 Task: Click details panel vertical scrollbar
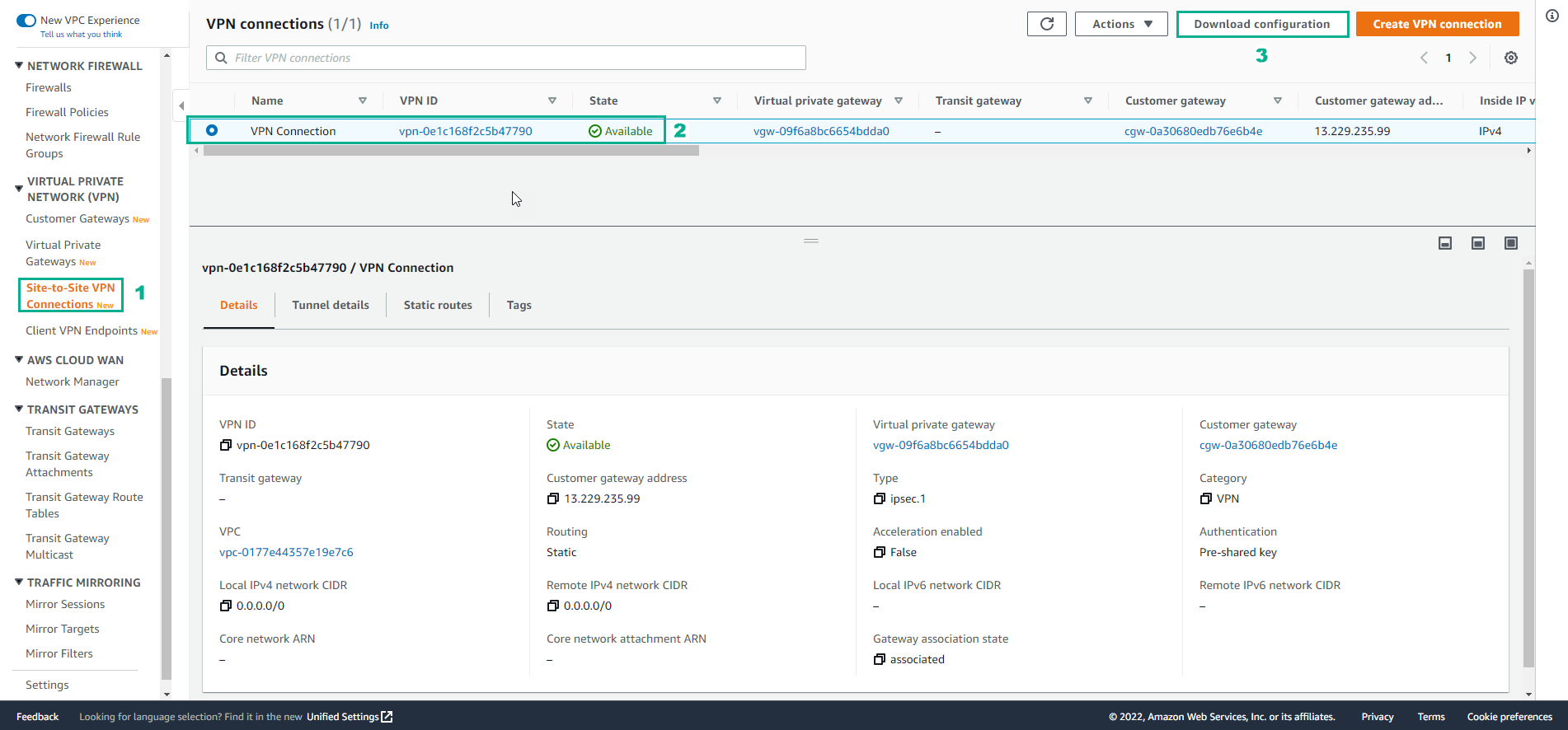tap(1528, 467)
